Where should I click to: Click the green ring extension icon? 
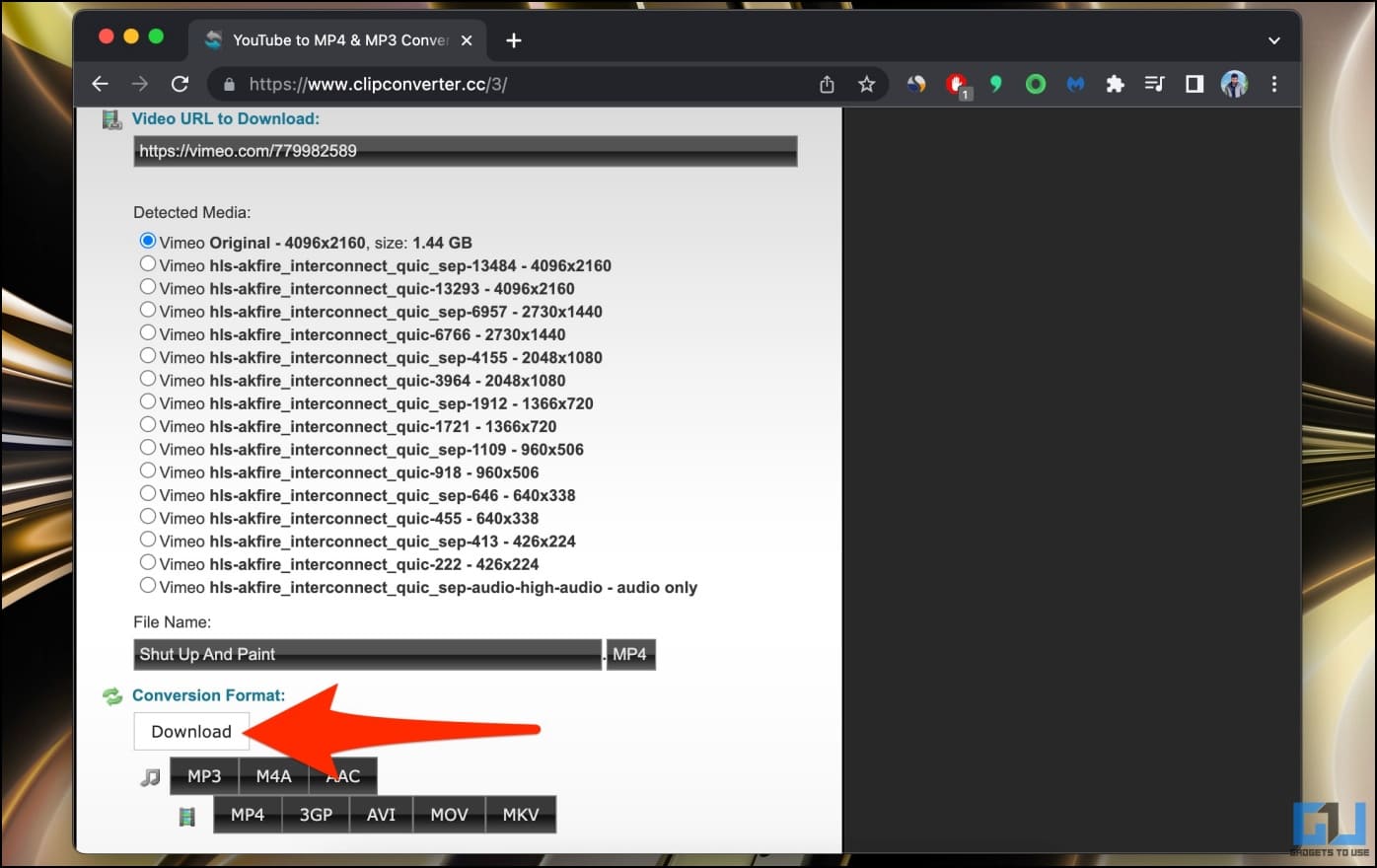1036,85
